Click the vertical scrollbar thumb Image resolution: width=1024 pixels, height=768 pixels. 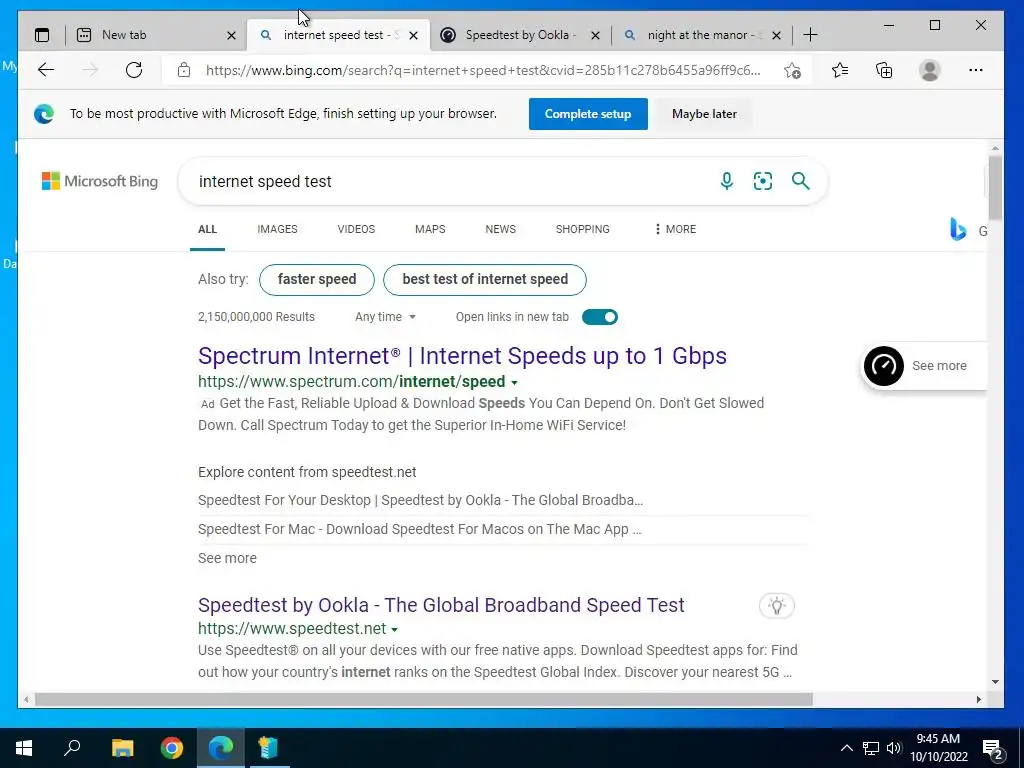[995, 188]
